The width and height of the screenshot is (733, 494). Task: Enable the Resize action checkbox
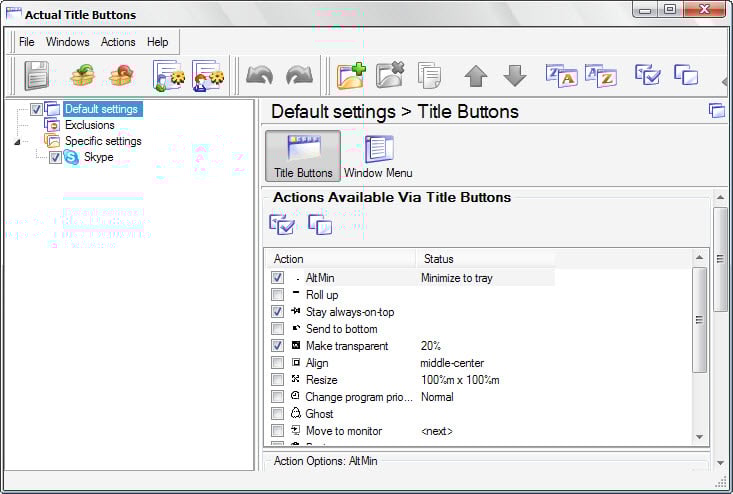pos(277,379)
